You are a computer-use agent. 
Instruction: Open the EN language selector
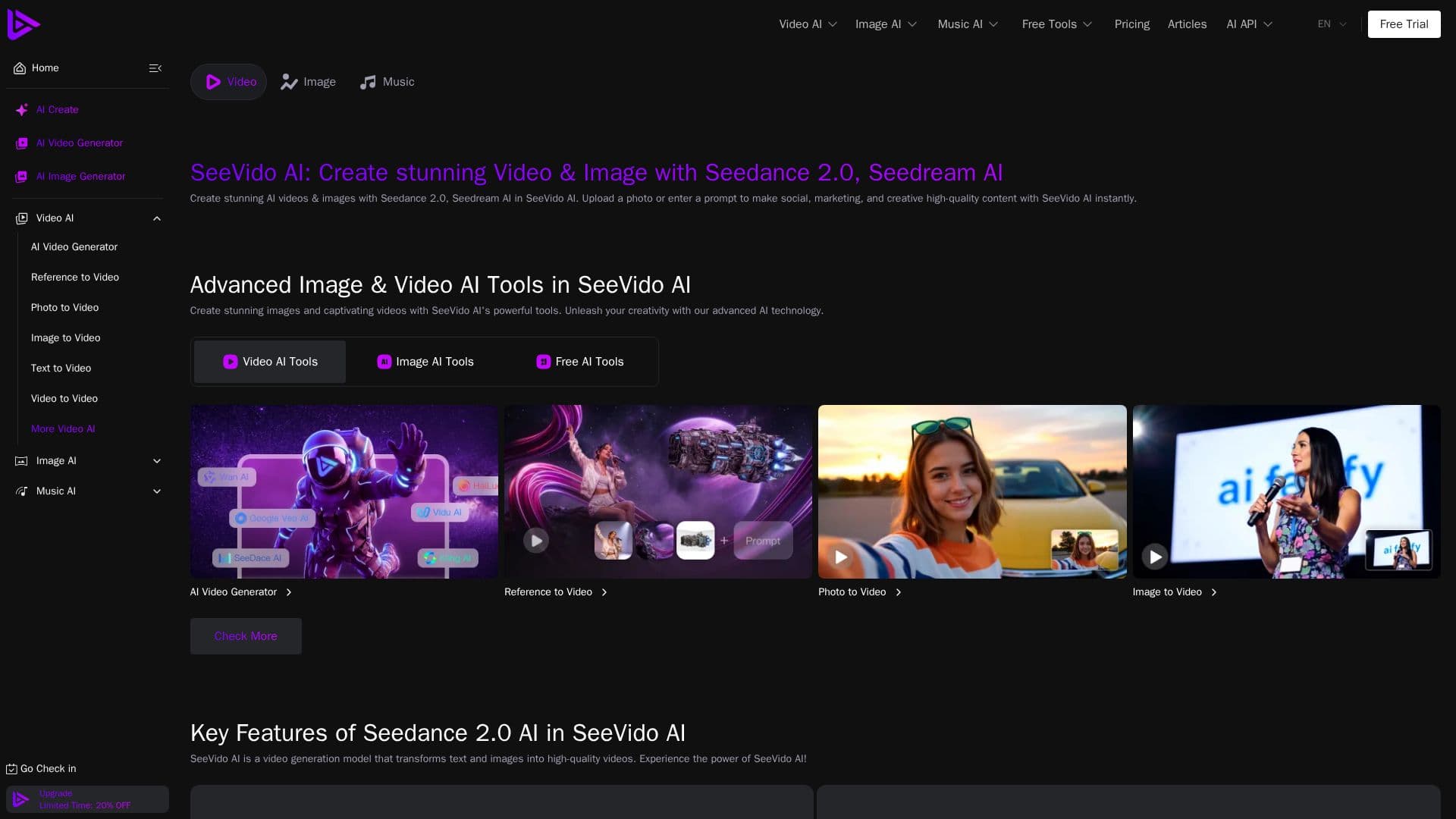[1332, 24]
